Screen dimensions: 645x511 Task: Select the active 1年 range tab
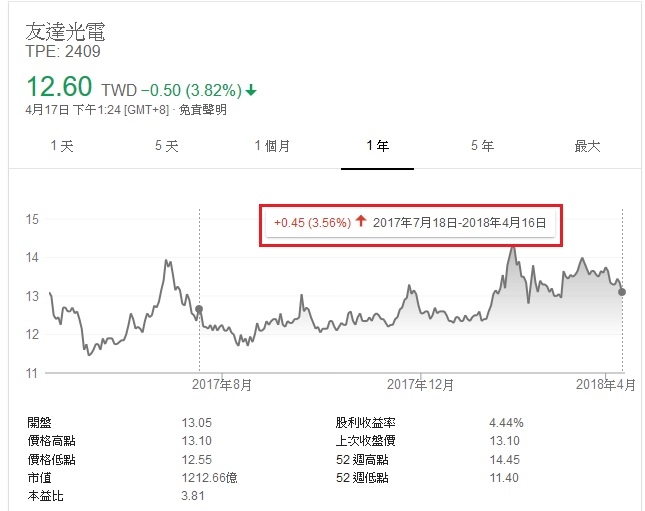pyautogui.click(x=377, y=146)
